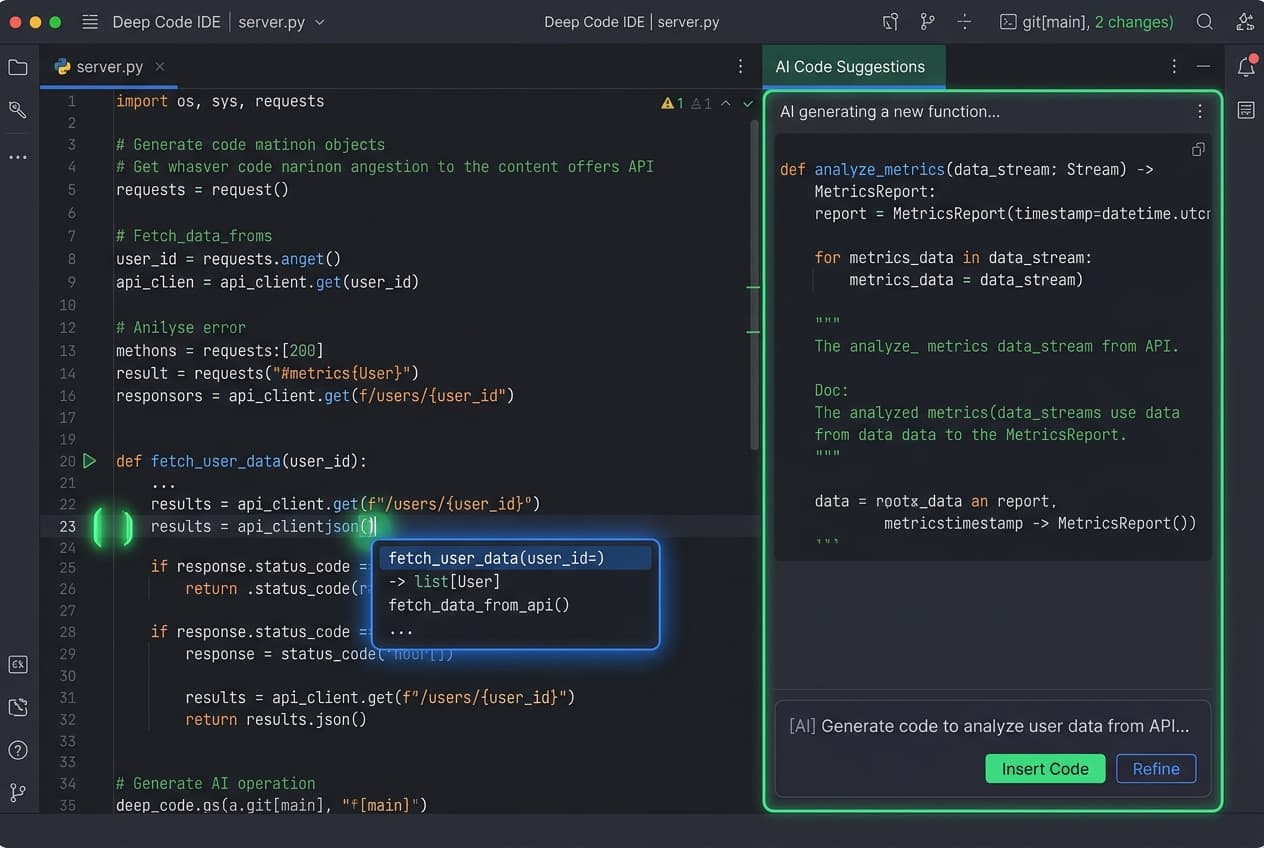
Task: Copy the suggested code with copy icon
Action: [x=1198, y=149]
